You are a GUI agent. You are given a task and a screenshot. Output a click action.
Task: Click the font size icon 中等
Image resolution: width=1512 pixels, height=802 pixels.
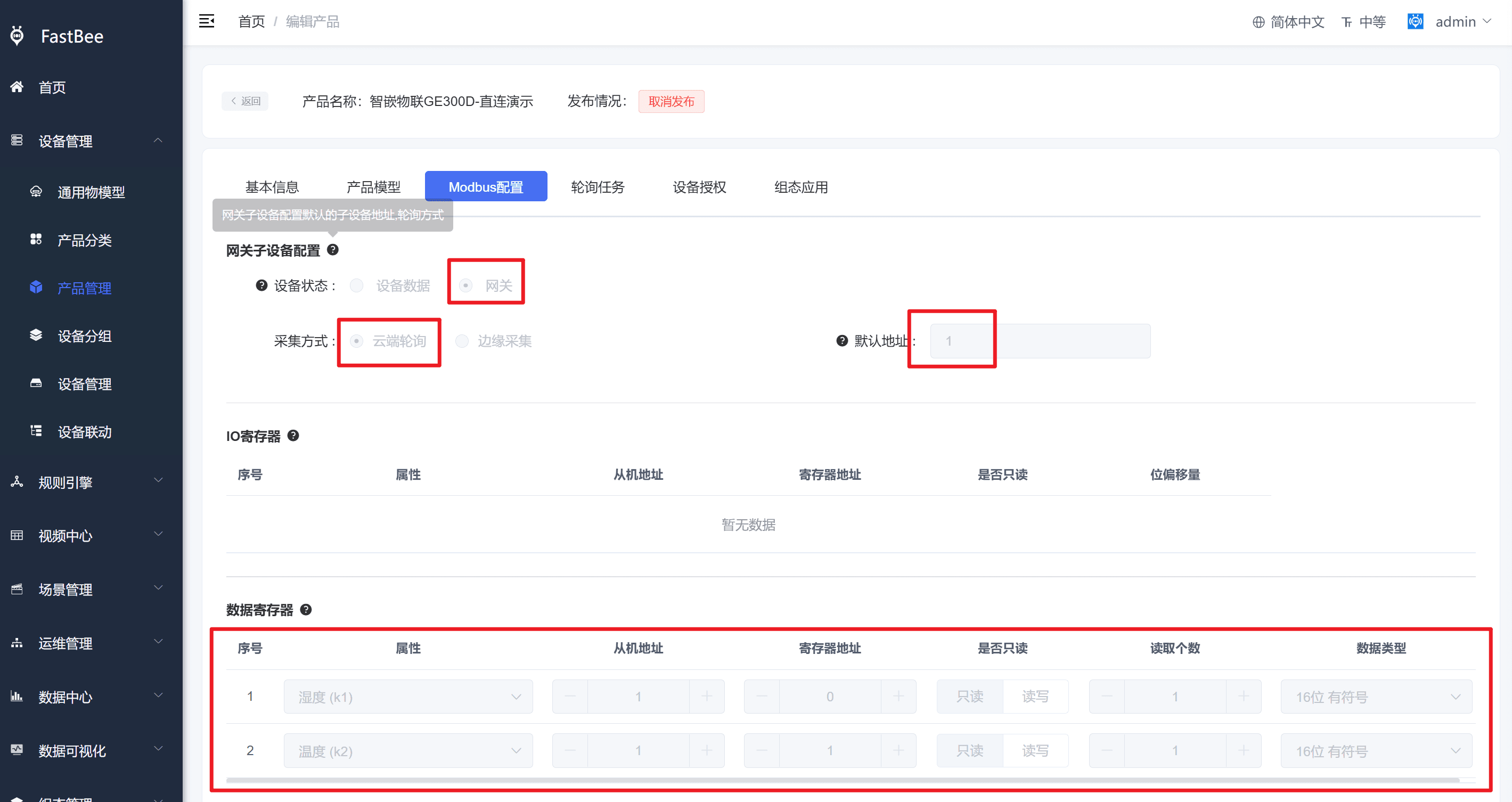point(1346,22)
